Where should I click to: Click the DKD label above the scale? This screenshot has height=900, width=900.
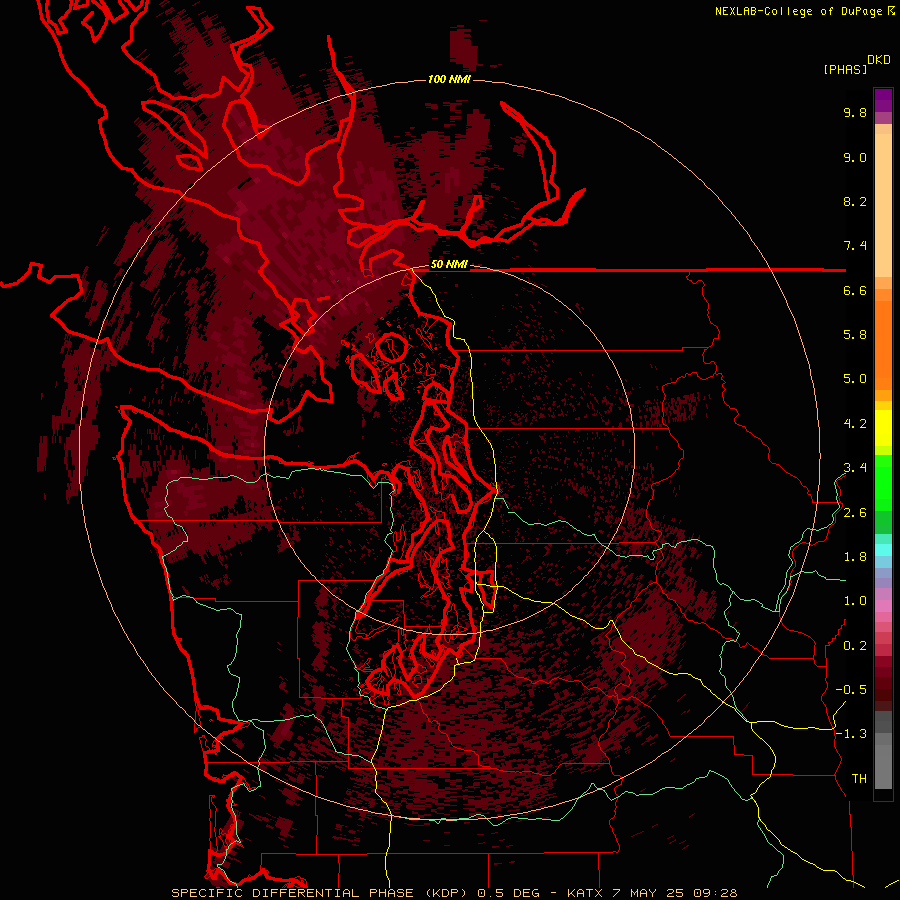pyautogui.click(x=879, y=60)
